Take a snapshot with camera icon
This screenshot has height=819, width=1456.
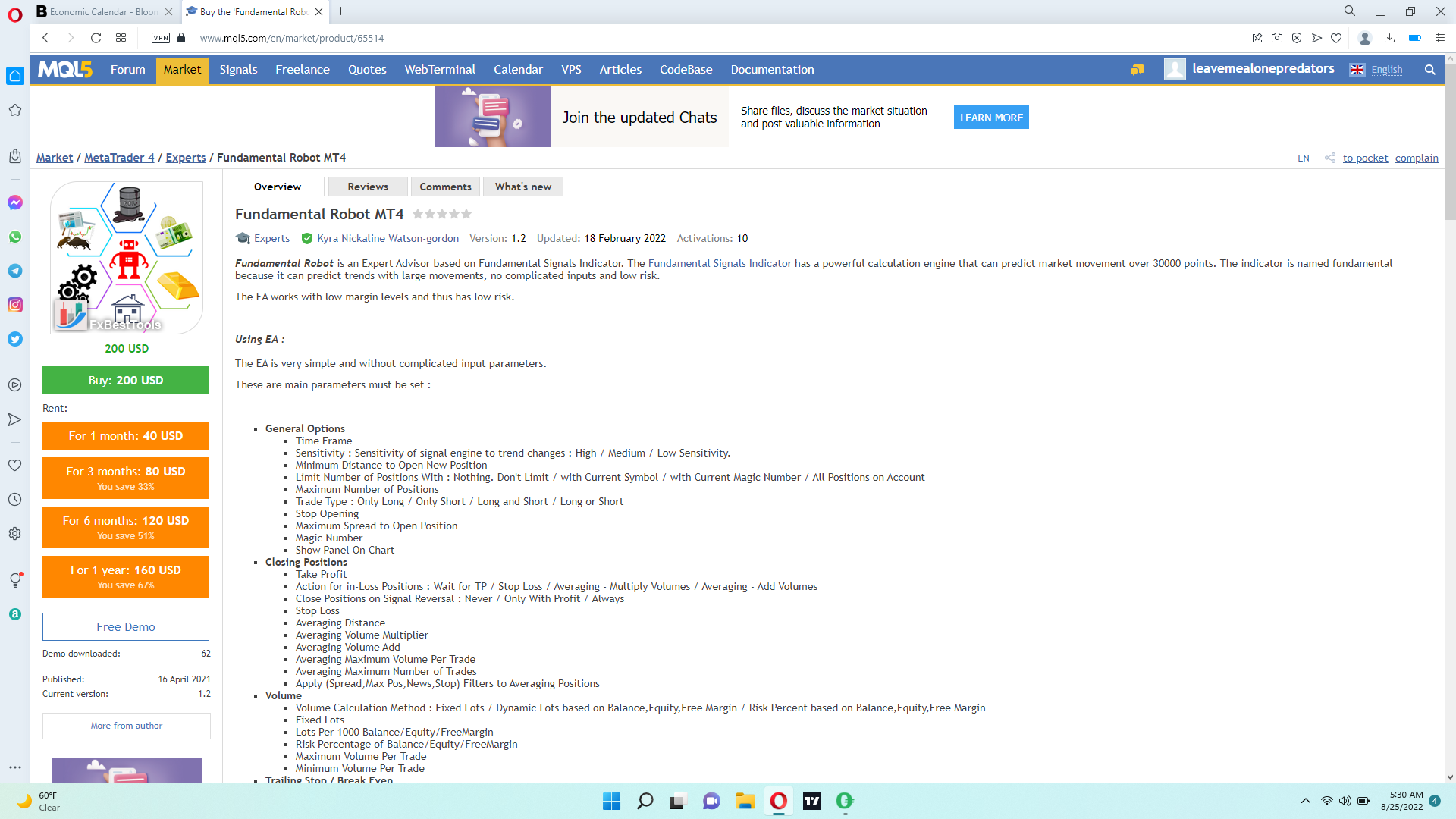click(x=1277, y=38)
